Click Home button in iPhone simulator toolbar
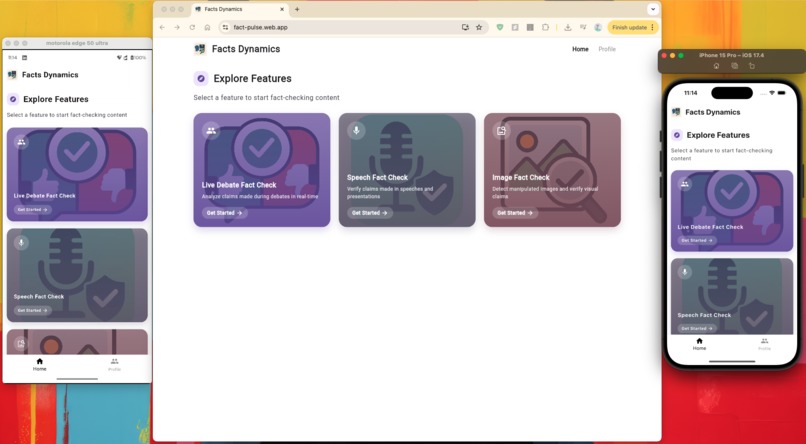Screen dimensions: 806x444 [717, 66]
